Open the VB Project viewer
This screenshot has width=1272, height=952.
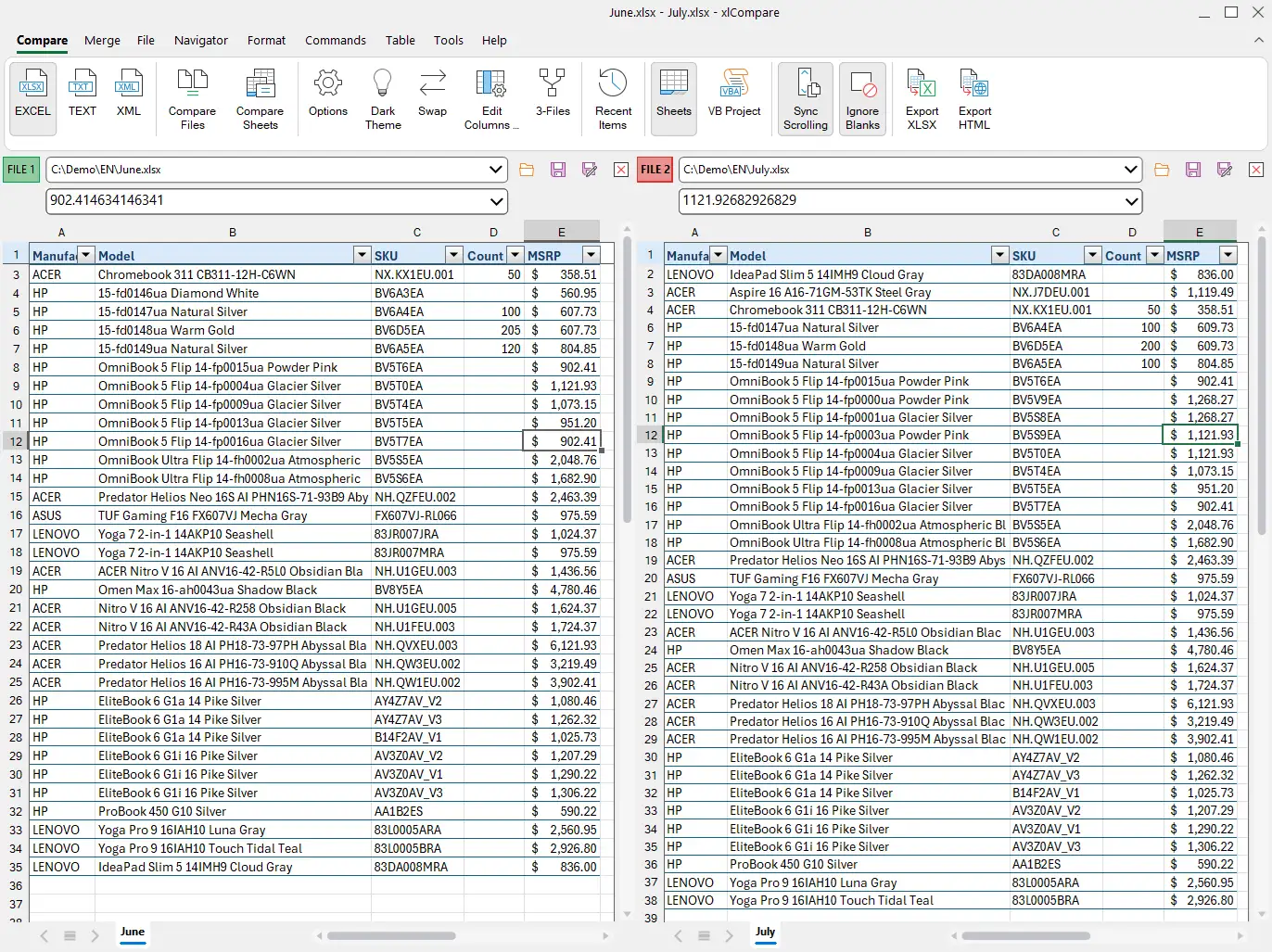734,93
